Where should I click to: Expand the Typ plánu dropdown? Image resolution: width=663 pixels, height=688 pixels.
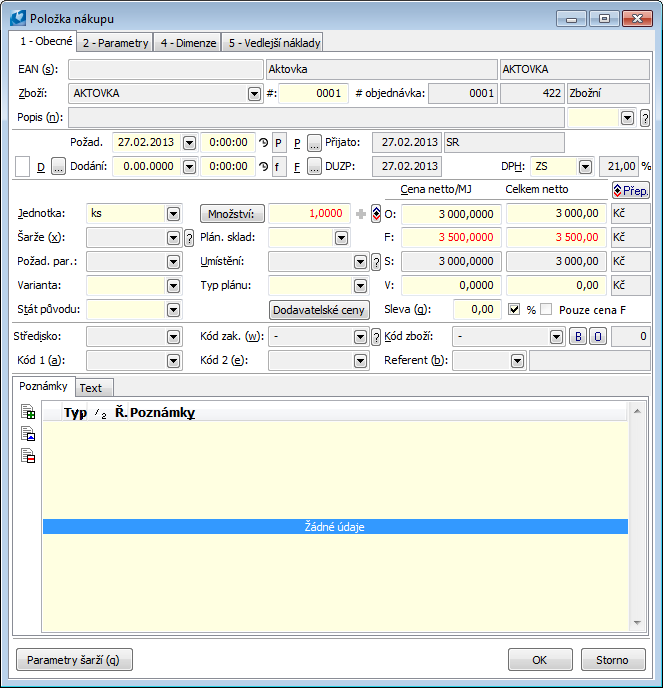coord(360,286)
